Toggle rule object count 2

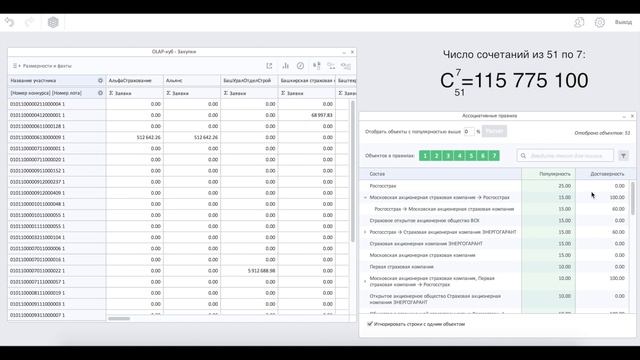(x=436, y=156)
